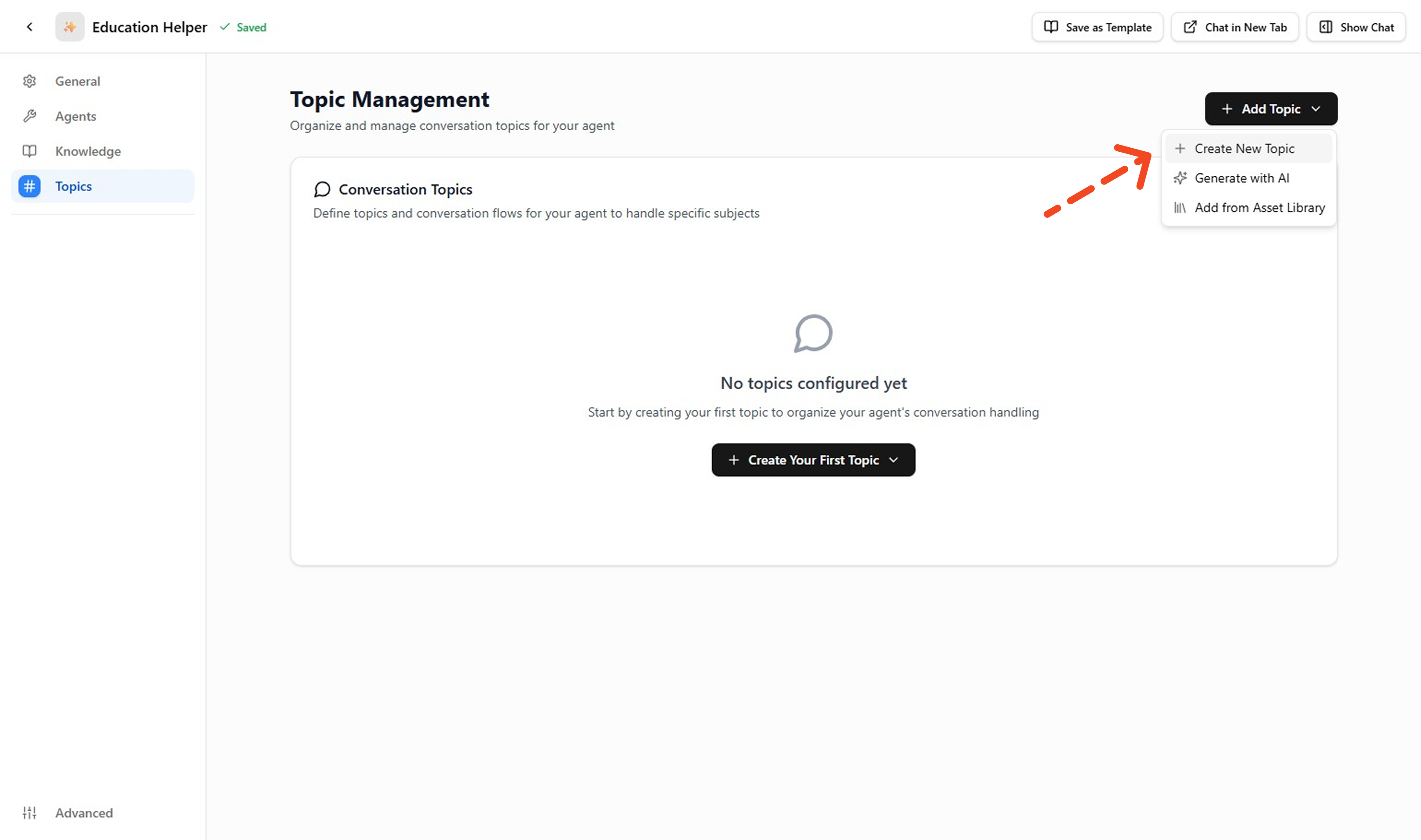Click the chevron on Add Topic button
This screenshot has width=1421, height=840.
click(x=1316, y=109)
